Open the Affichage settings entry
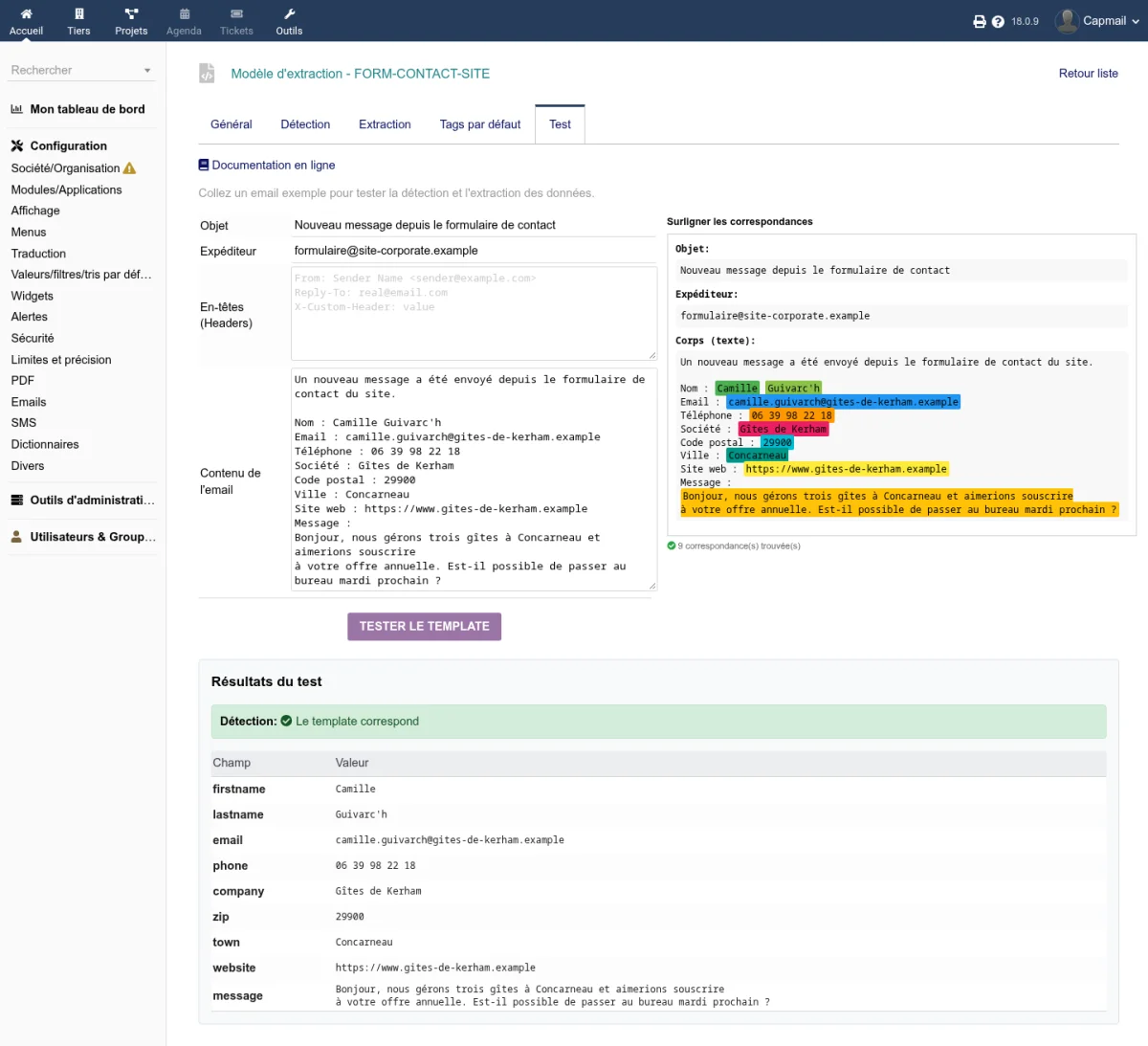Screen dimensions: 1148x1046 pos(35,211)
